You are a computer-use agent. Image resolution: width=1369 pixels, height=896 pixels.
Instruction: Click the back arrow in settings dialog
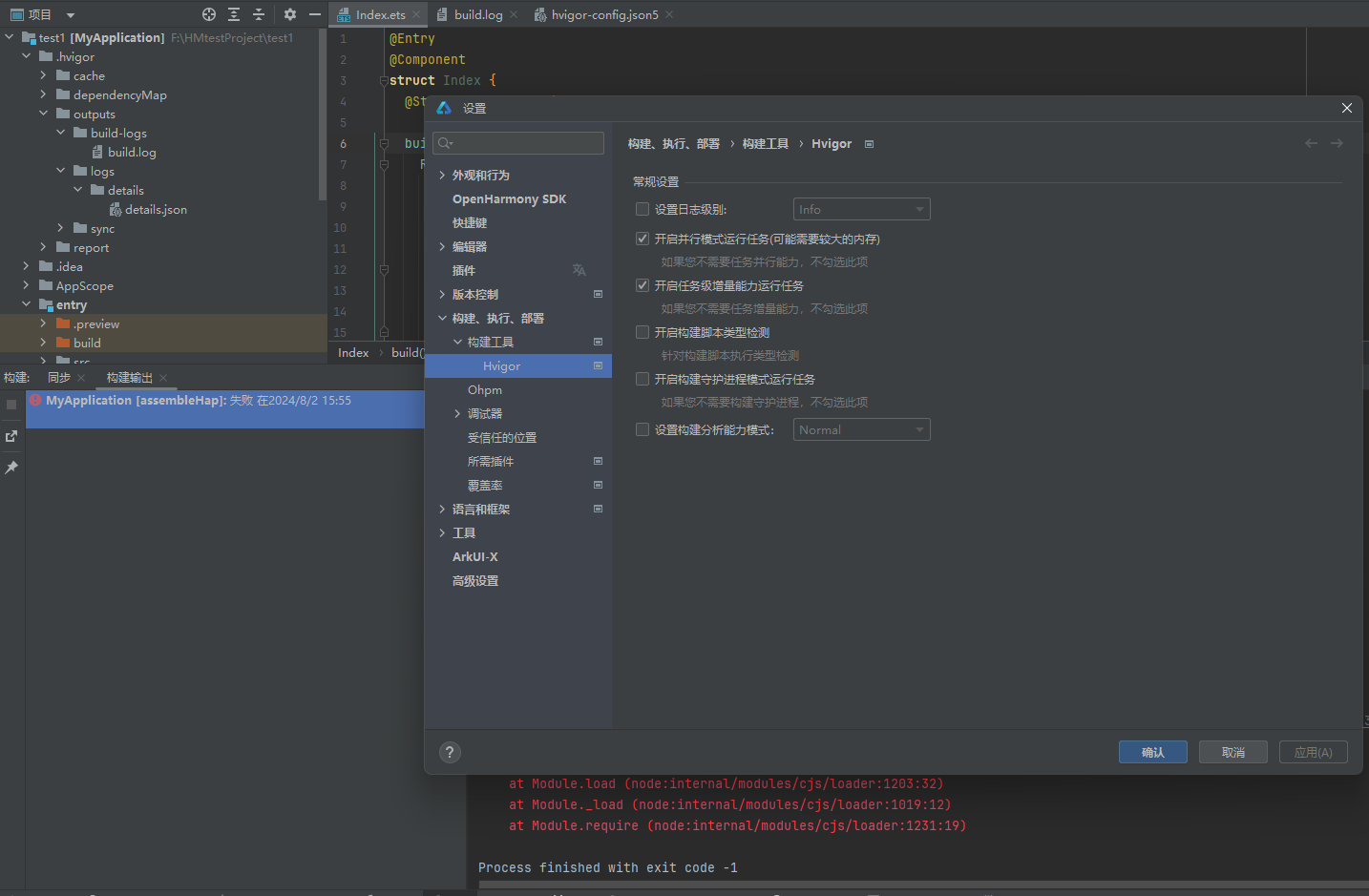click(x=1311, y=143)
